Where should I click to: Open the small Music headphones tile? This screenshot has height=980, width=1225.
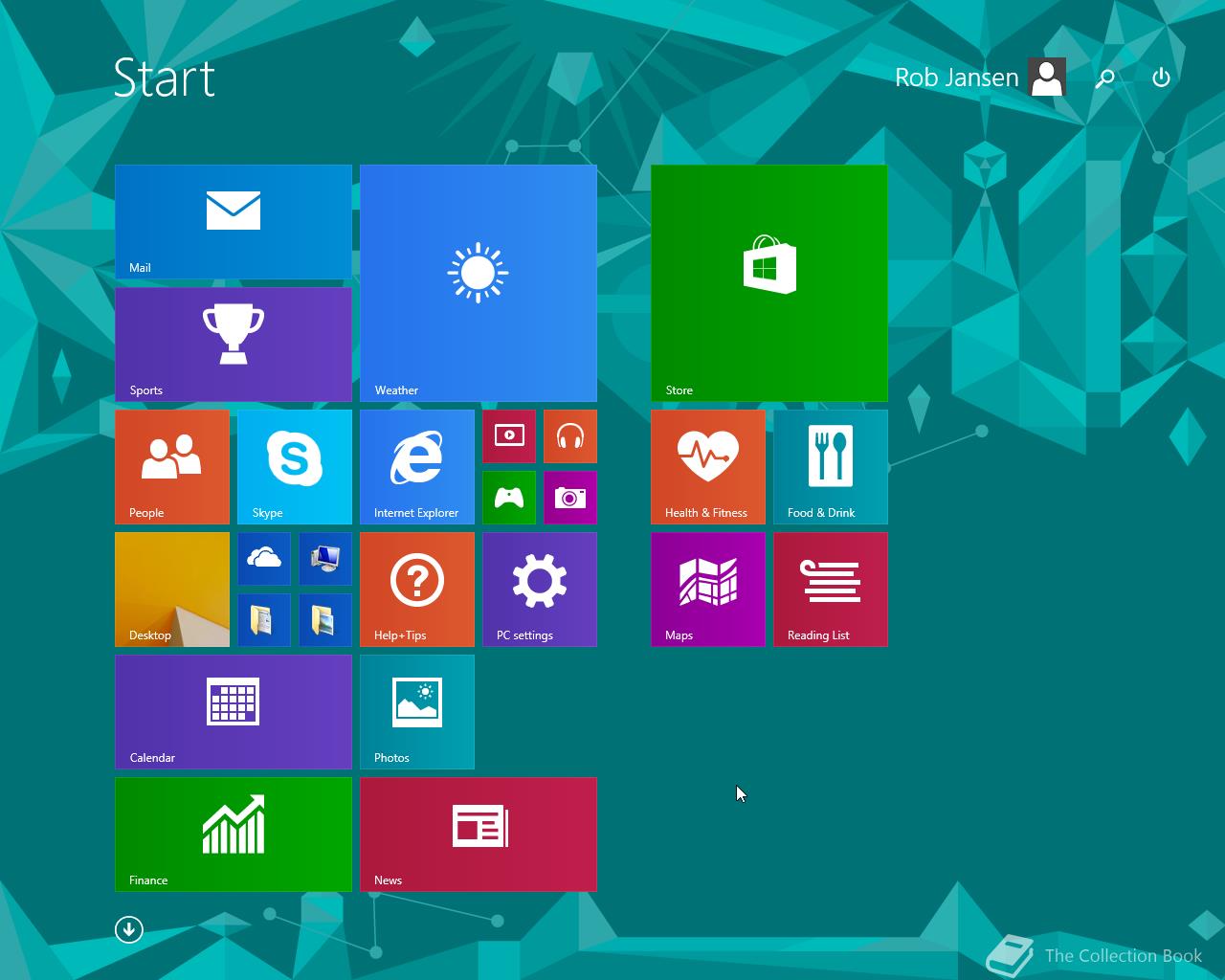click(570, 436)
